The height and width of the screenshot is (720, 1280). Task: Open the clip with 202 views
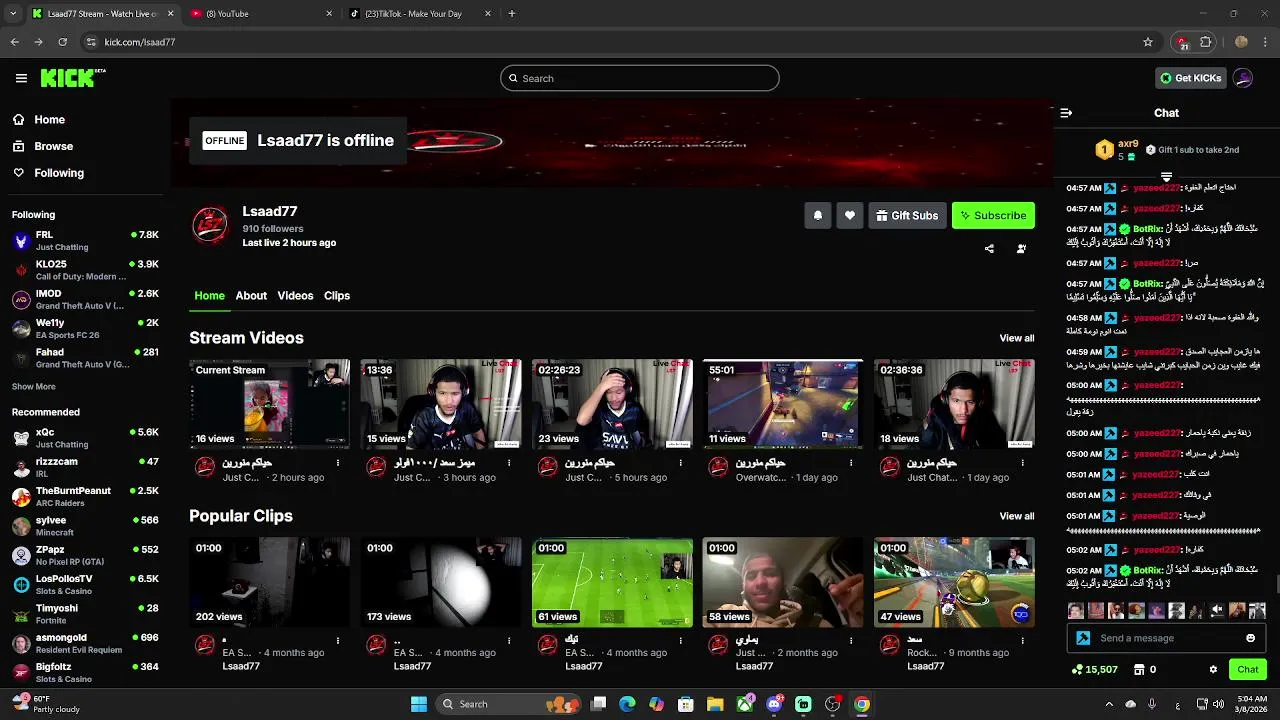coord(270,582)
